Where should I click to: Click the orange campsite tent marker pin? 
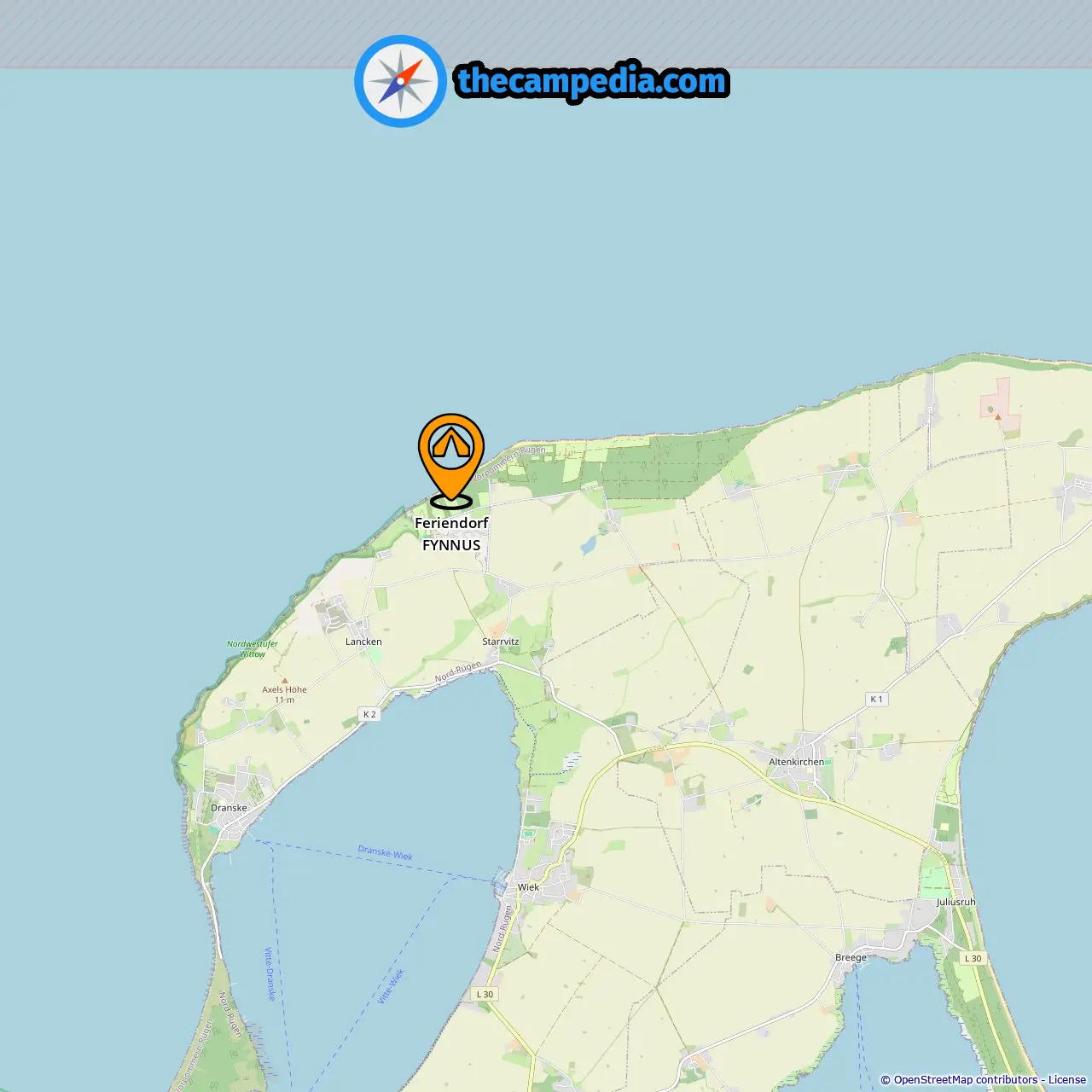451,461
